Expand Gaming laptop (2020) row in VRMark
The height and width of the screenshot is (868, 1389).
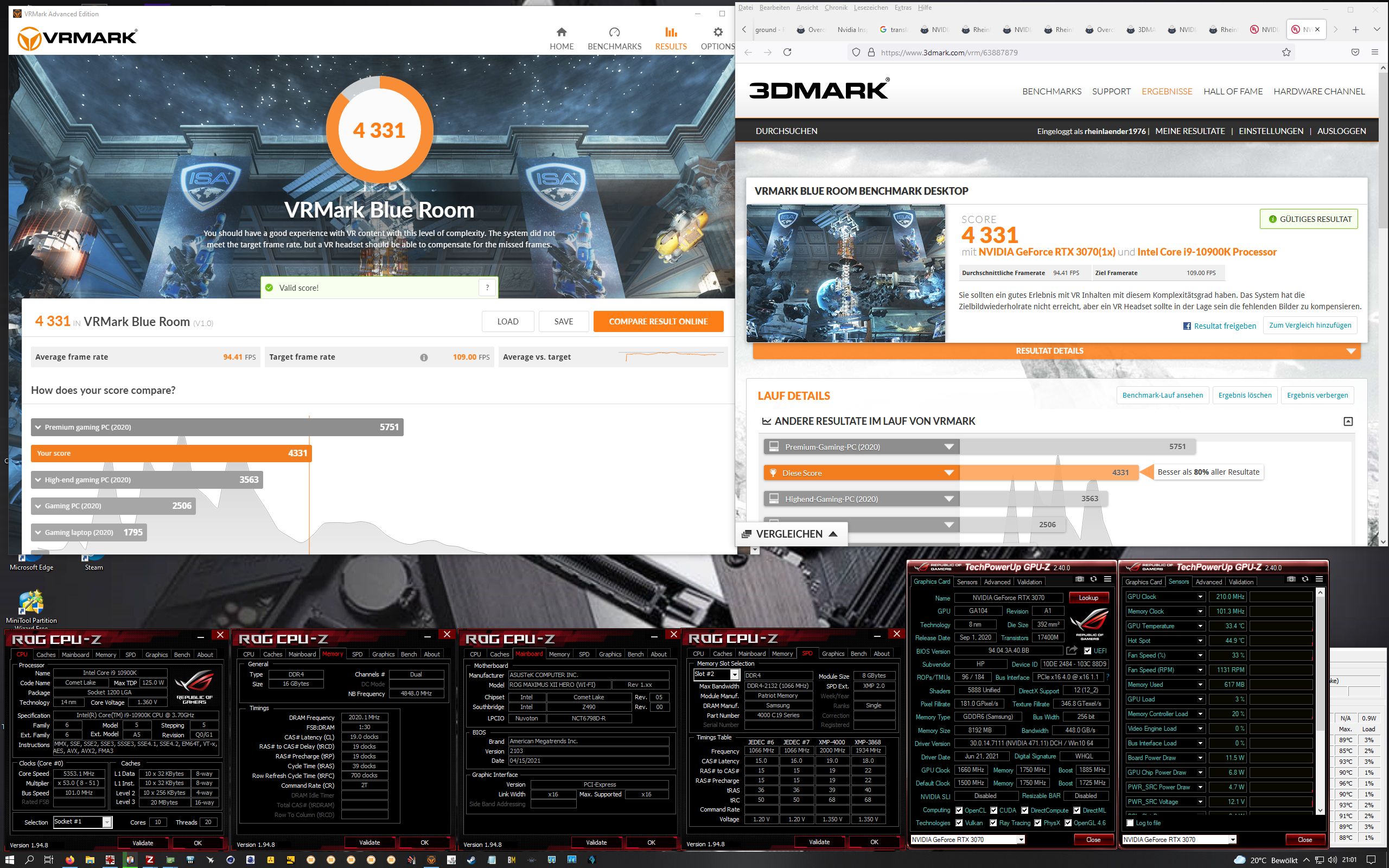(x=89, y=532)
